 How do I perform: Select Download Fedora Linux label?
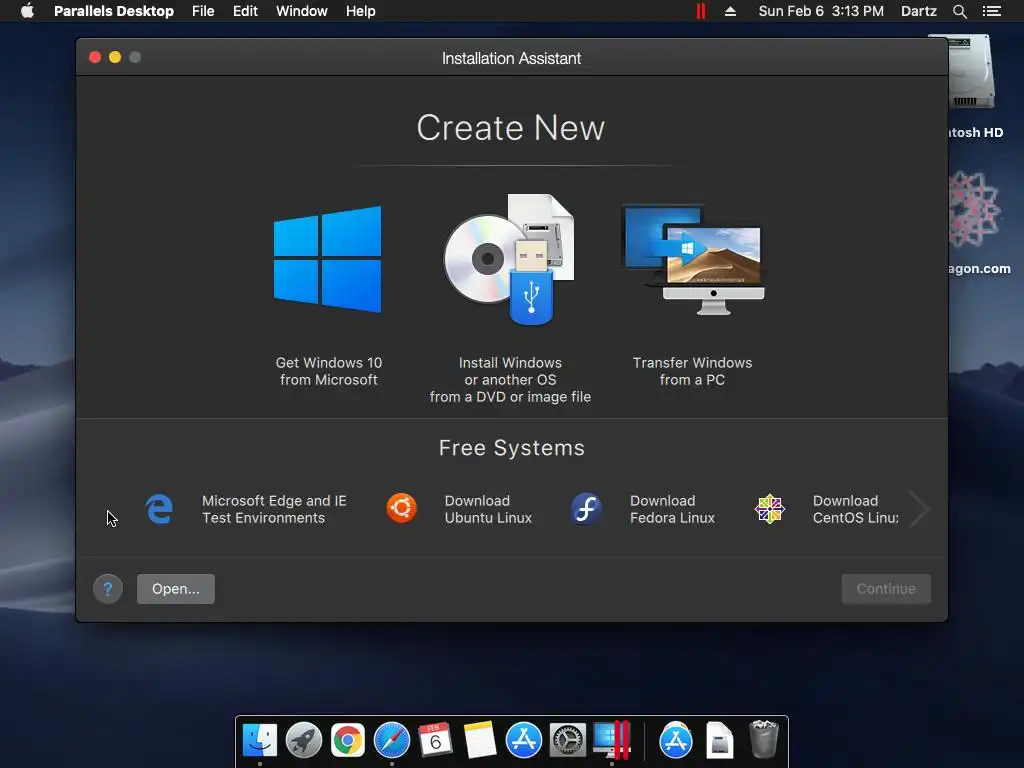point(672,509)
